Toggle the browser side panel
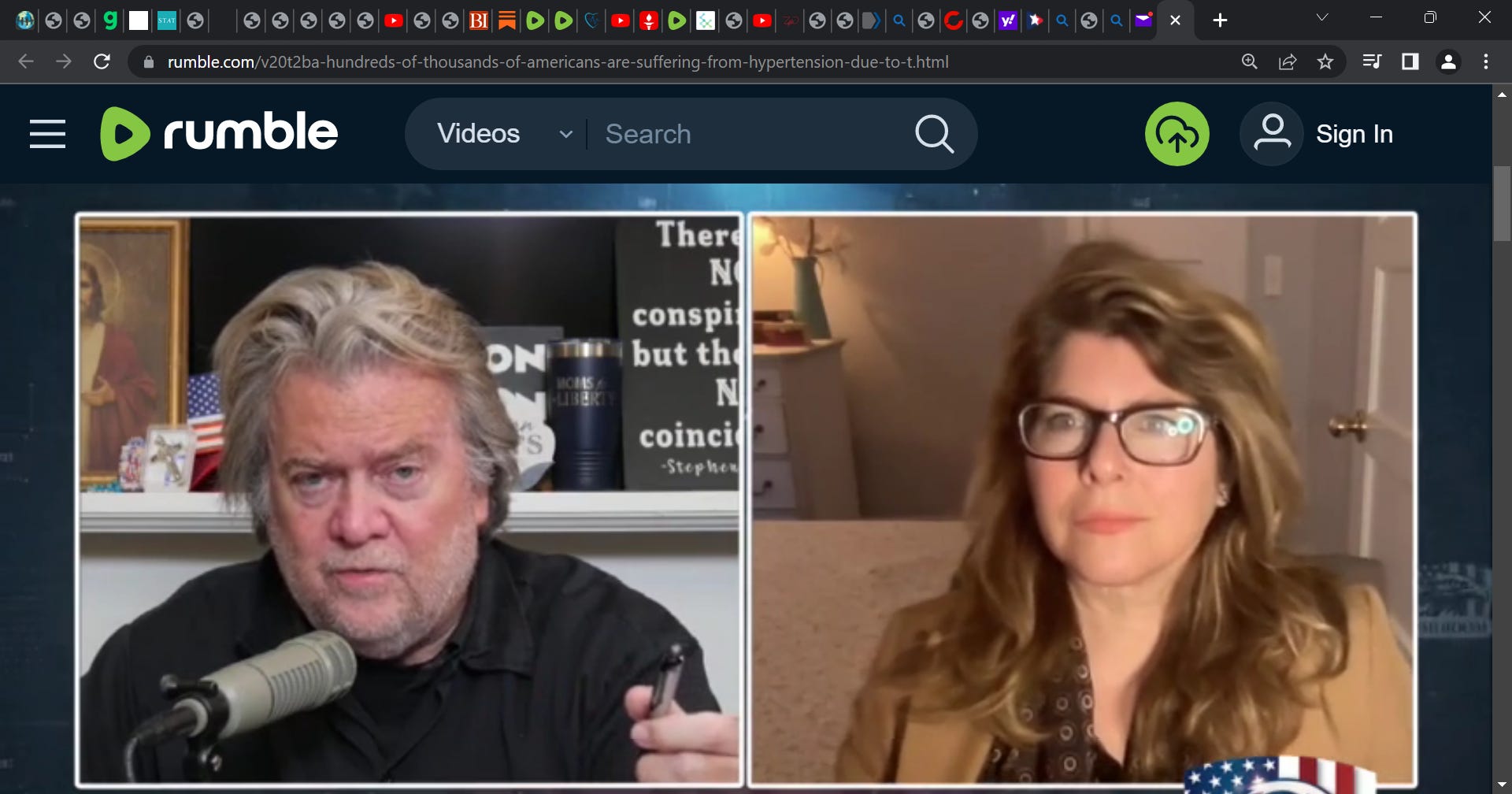The image size is (1512, 794). pos(1410,61)
